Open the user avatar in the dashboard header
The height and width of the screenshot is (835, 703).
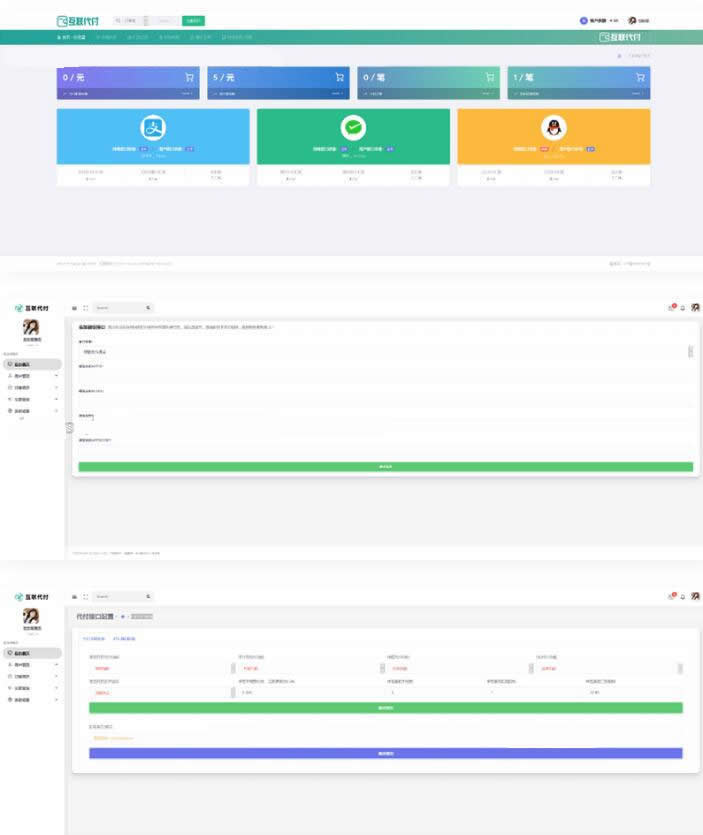632,20
